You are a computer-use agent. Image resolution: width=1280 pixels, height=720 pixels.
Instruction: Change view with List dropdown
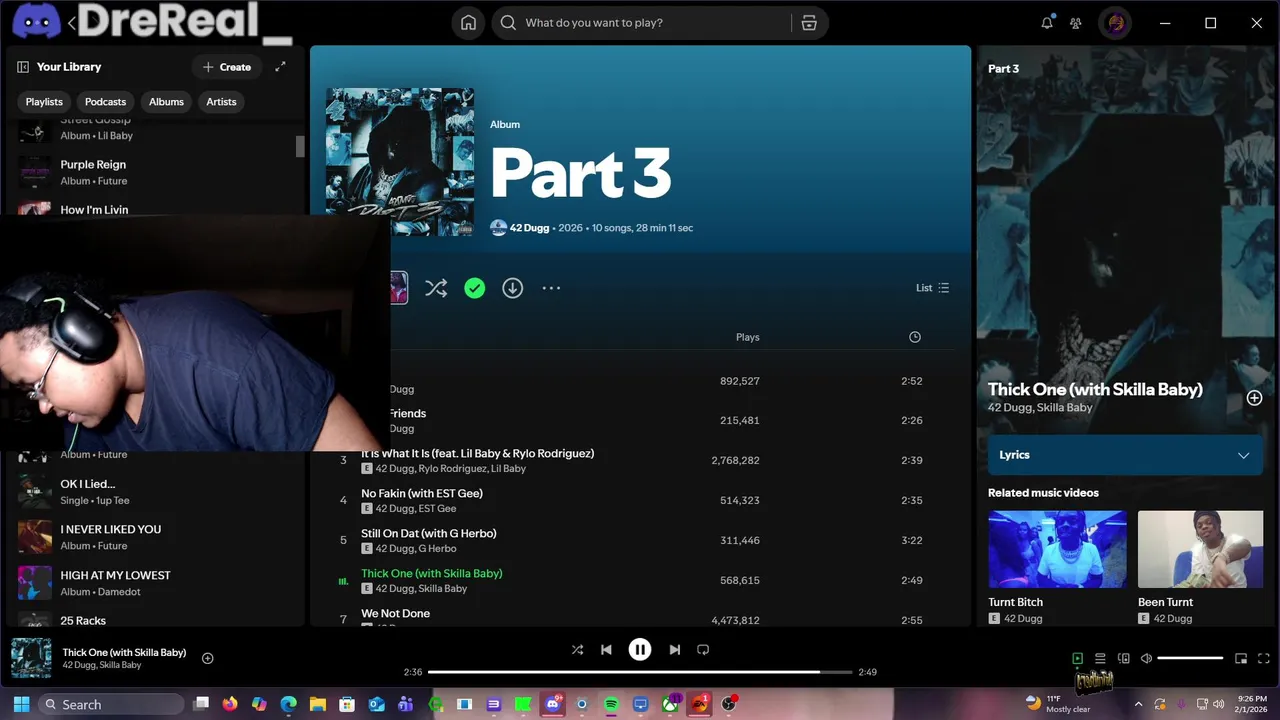click(932, 288)
